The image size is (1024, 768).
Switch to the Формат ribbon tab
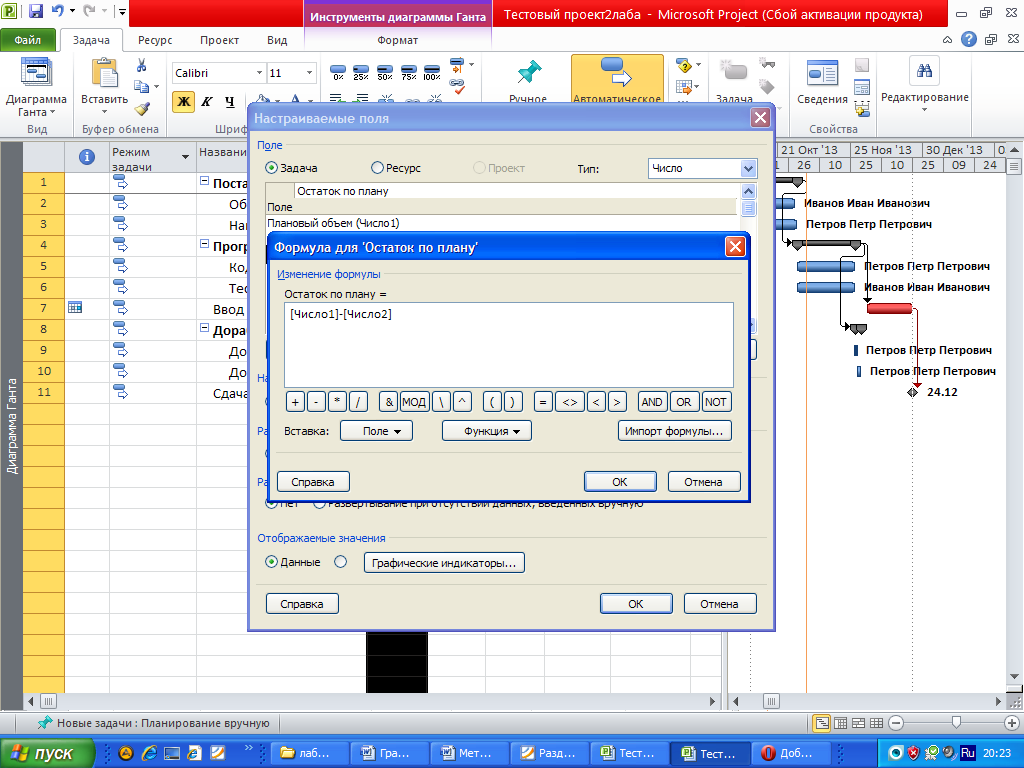coord(397,40)
